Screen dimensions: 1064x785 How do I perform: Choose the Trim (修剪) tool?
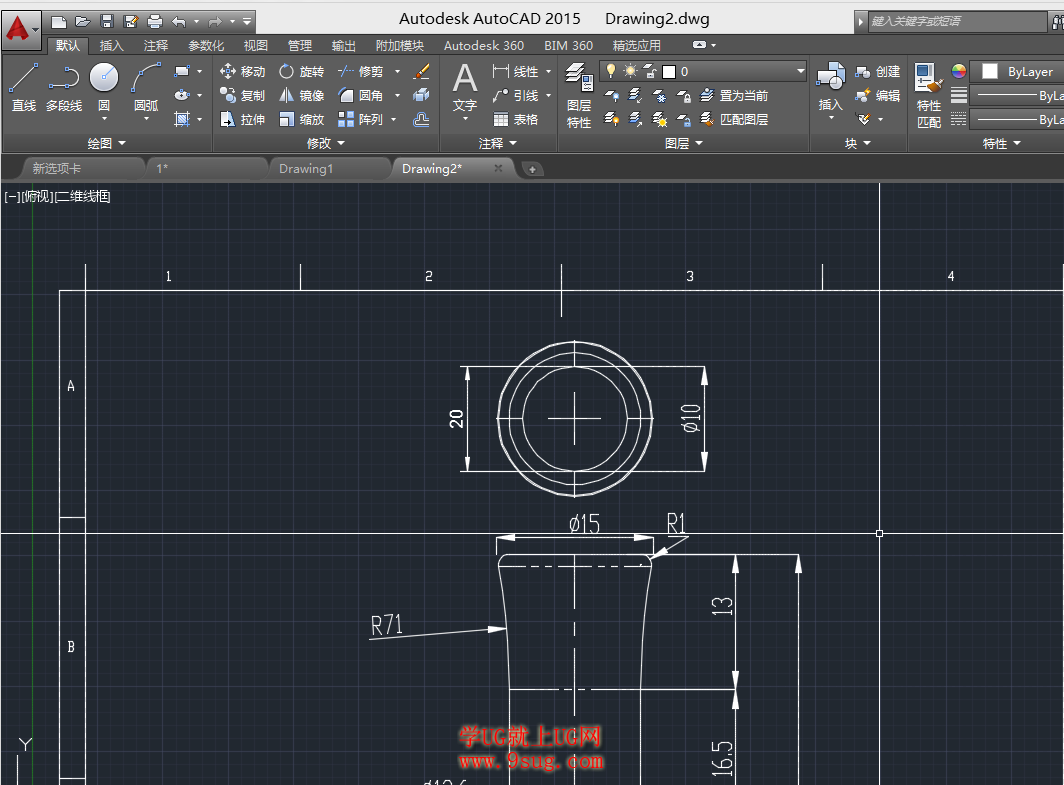point(361,71)
